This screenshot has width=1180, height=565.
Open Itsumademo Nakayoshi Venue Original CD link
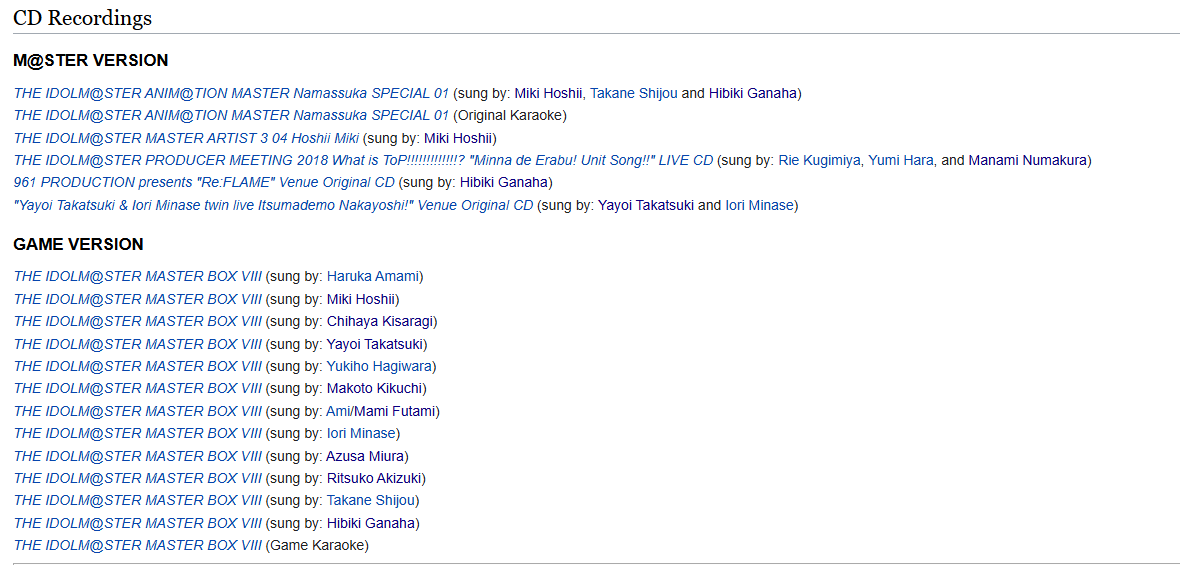(x=274, y=205)
